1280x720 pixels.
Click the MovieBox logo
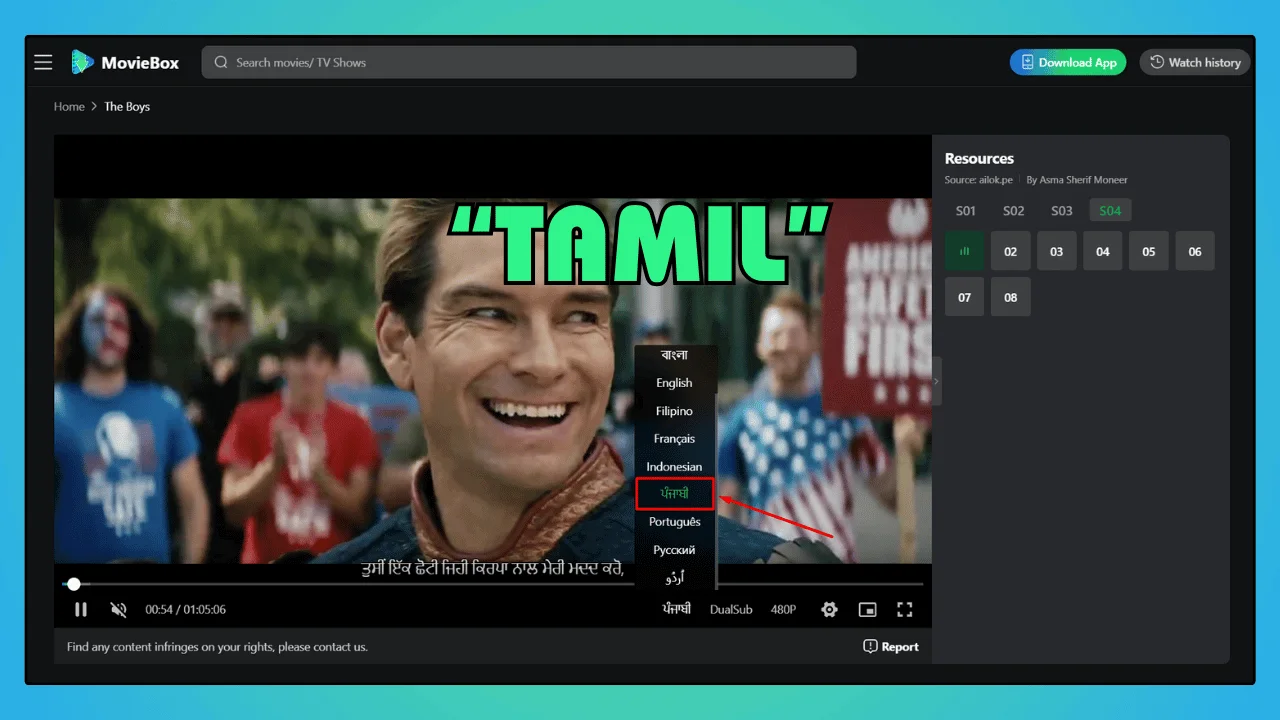coord(125,62)
